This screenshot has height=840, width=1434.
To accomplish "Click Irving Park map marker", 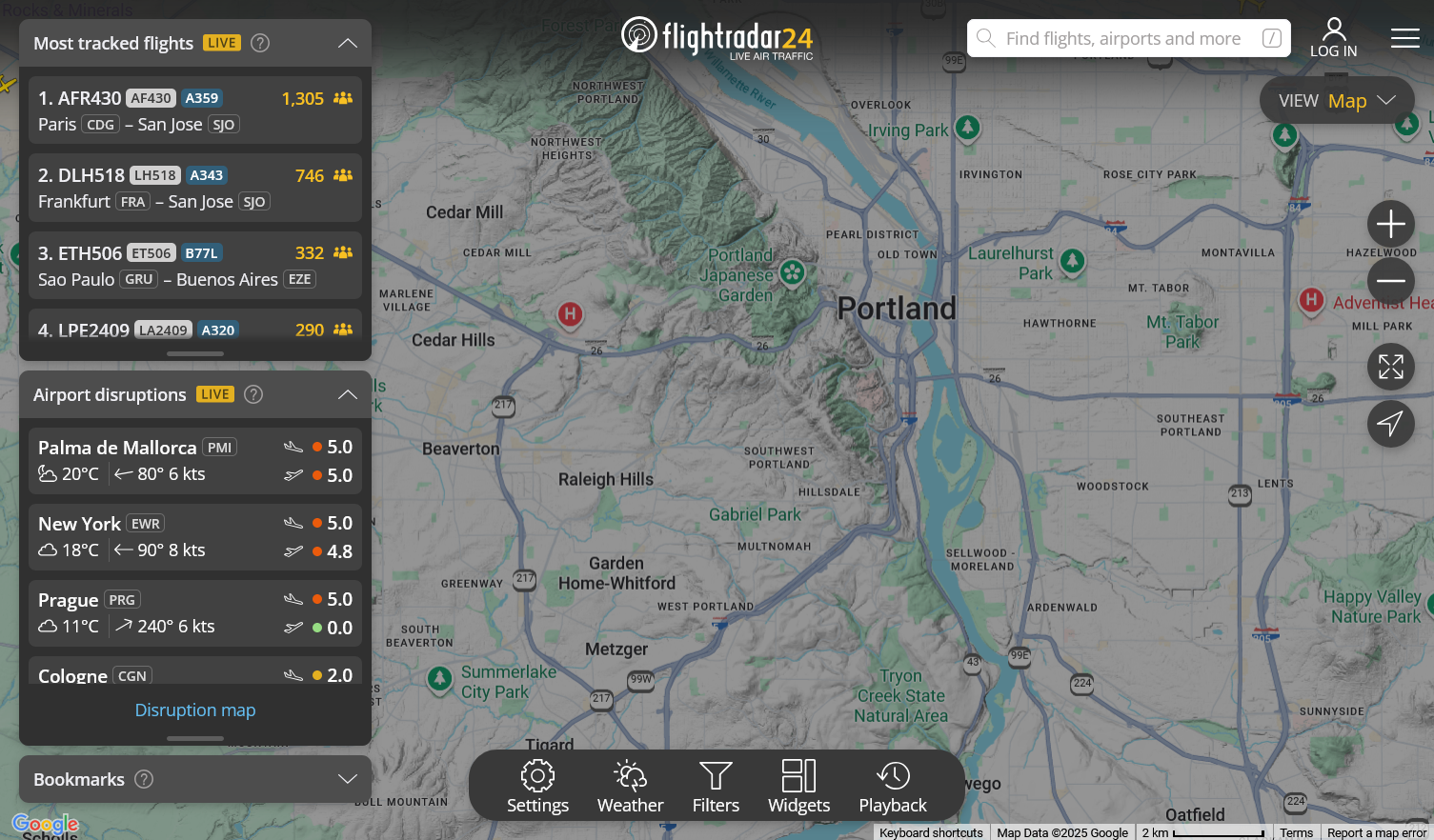I will (968, 127).
